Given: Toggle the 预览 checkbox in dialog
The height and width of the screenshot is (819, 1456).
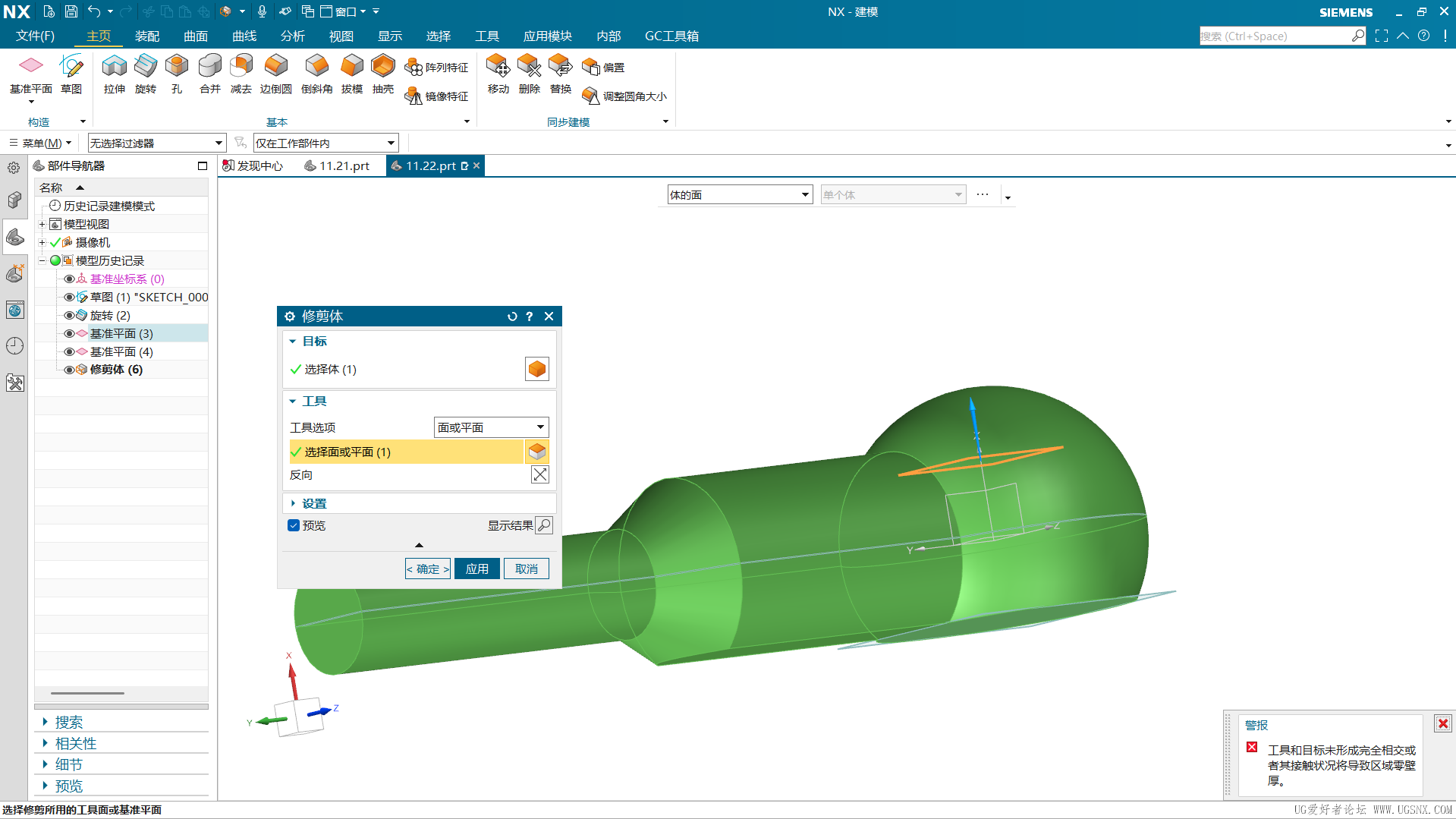Looking at the screenshot, I should pyautogui.click(x=294, y=525).
